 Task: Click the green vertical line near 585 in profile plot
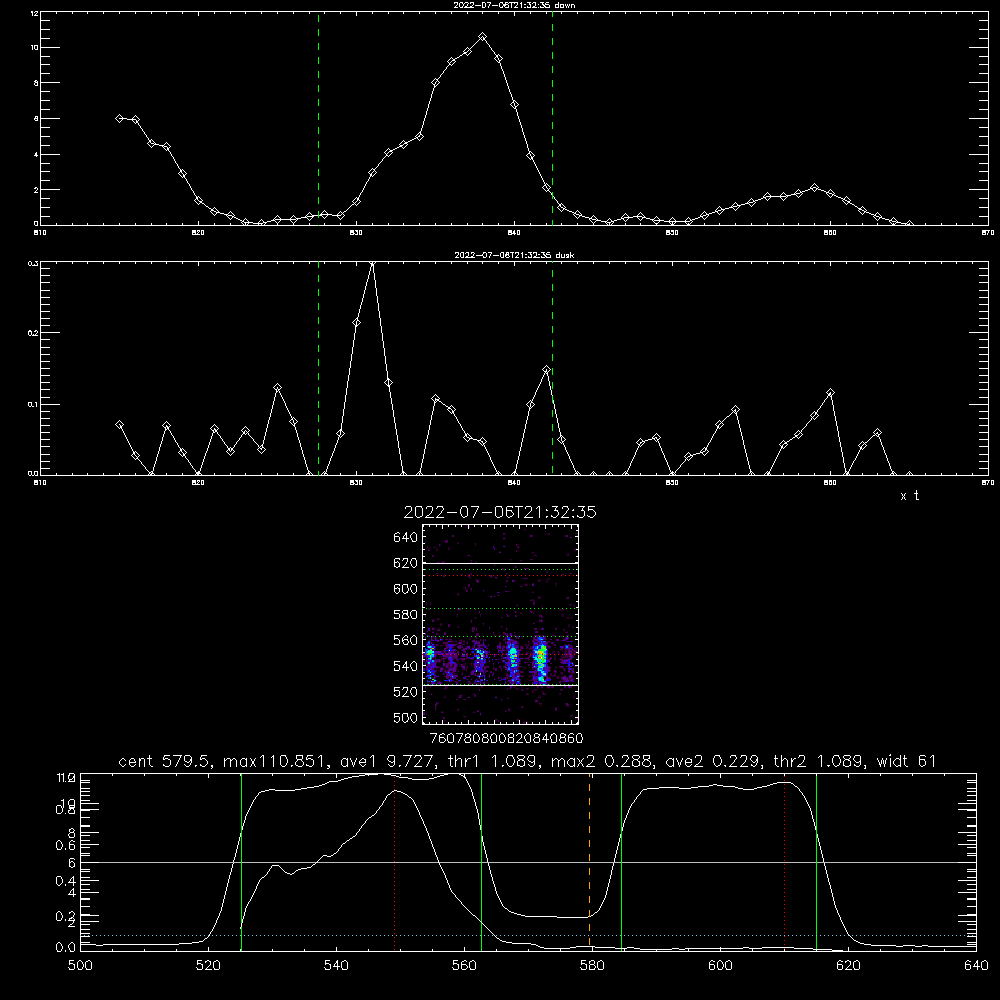pyautogui.click(x=622, y=862)
